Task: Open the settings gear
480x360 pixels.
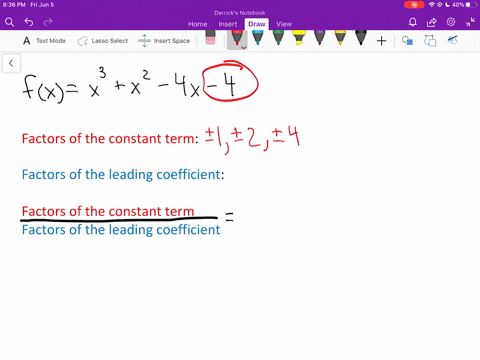Action: [x=451, y=22]
